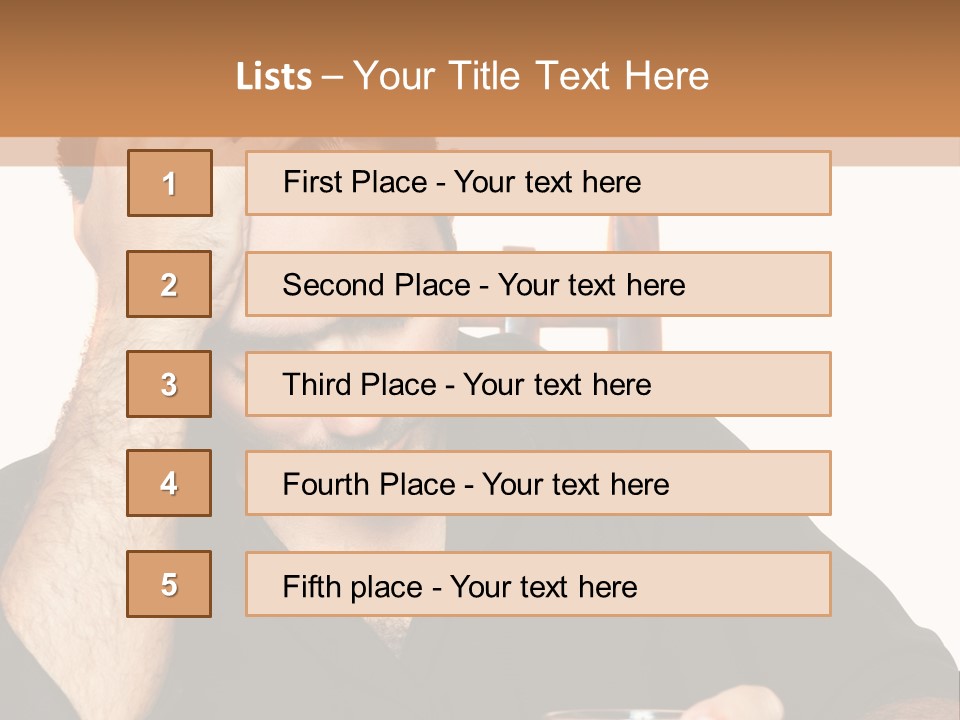This screenshot has width=960, height=720.
Task: Select the number 4 square
Action: coord(169,483)
